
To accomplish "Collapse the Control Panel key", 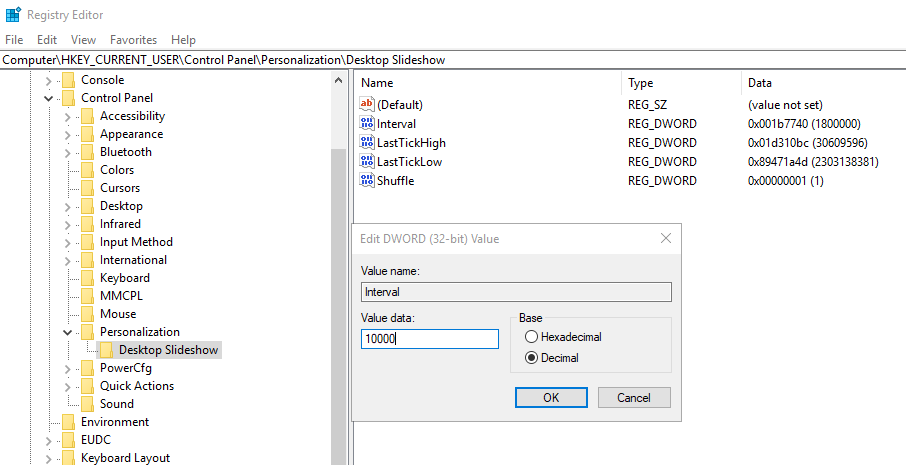I will click(x=49, y=98).
